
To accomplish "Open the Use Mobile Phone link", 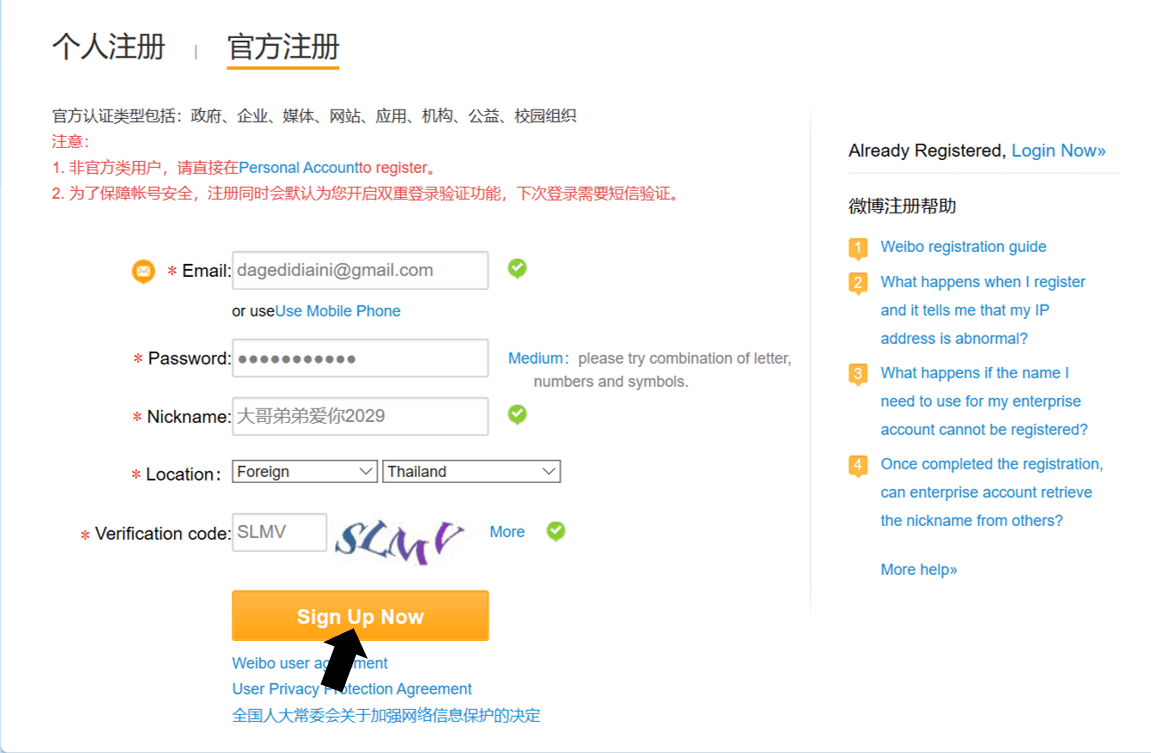I will 338,311.
